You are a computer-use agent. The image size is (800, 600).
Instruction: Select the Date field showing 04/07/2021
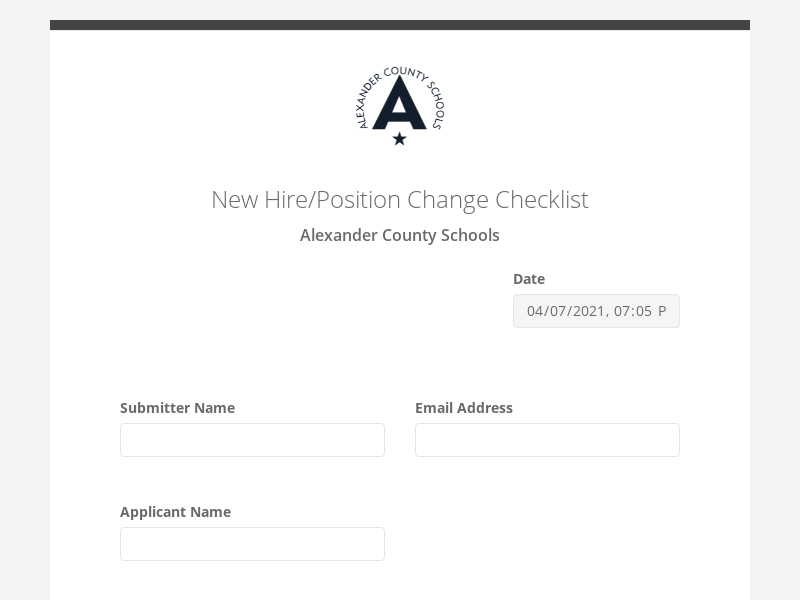596,311
